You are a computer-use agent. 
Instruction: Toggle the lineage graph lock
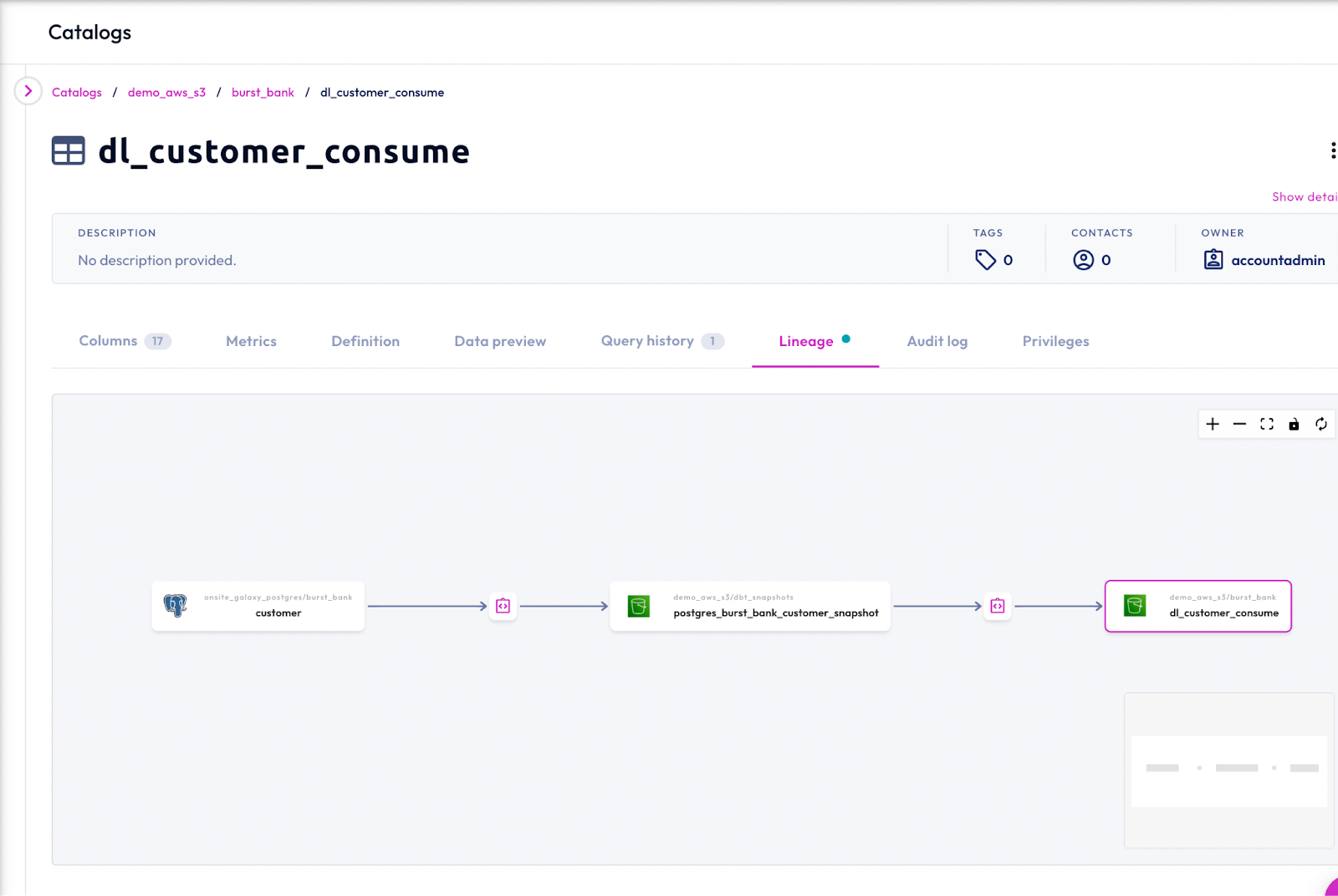[1294, 425]
